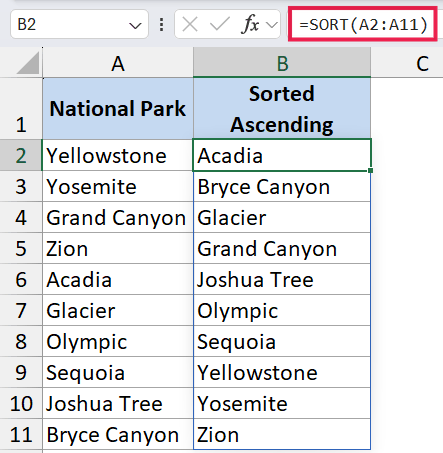Screen dimensions: 443x453
Task: Select cell A10 containing Joshua Tree
Action: pyautogui.click(x=118, y=403)
